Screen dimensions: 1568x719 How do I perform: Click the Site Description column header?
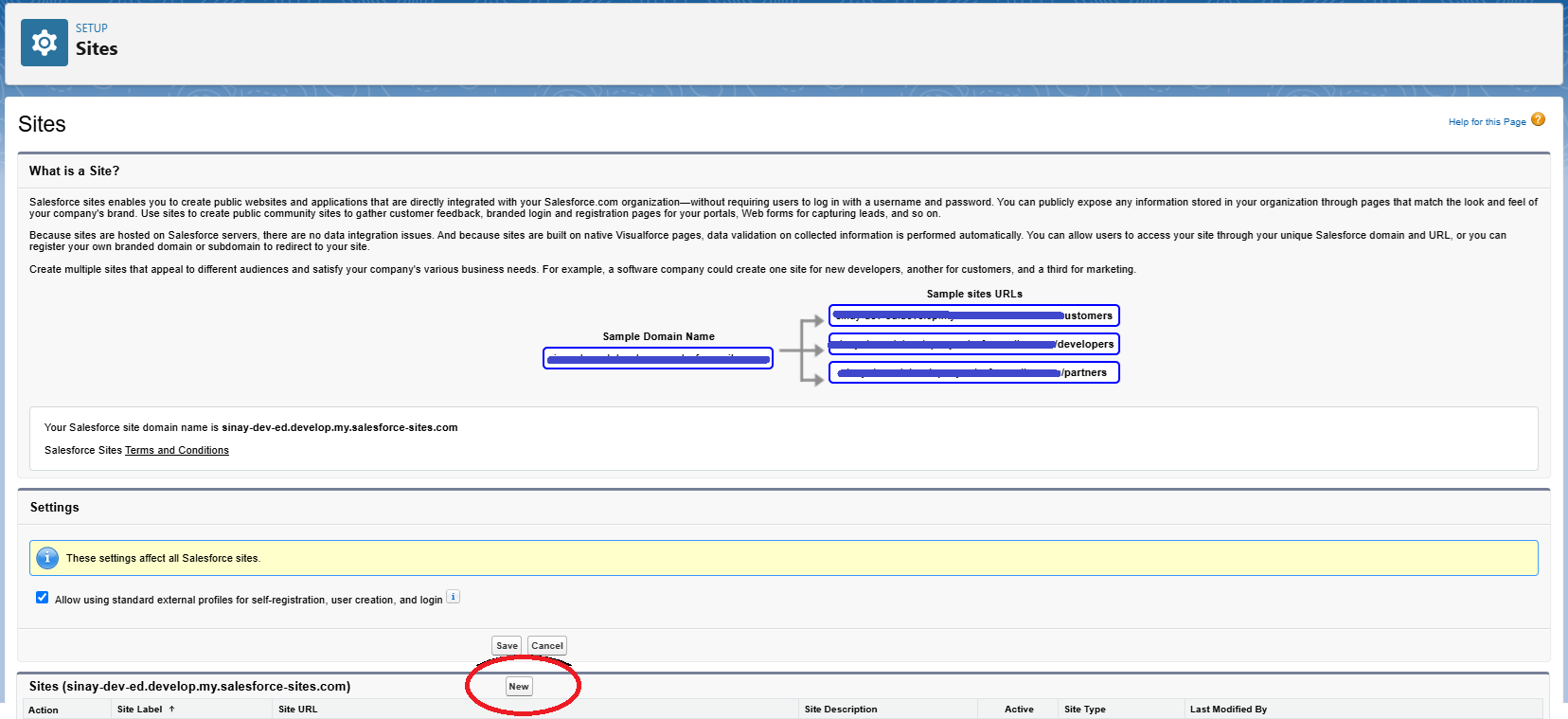click(841, 710)
